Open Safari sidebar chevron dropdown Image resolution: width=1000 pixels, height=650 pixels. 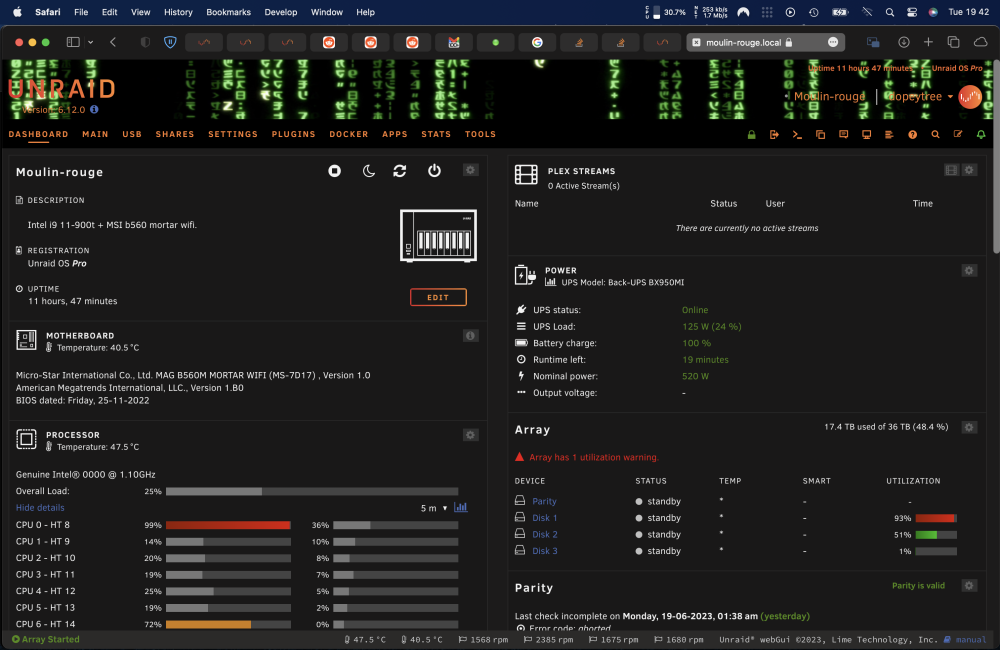coord(91,42)
